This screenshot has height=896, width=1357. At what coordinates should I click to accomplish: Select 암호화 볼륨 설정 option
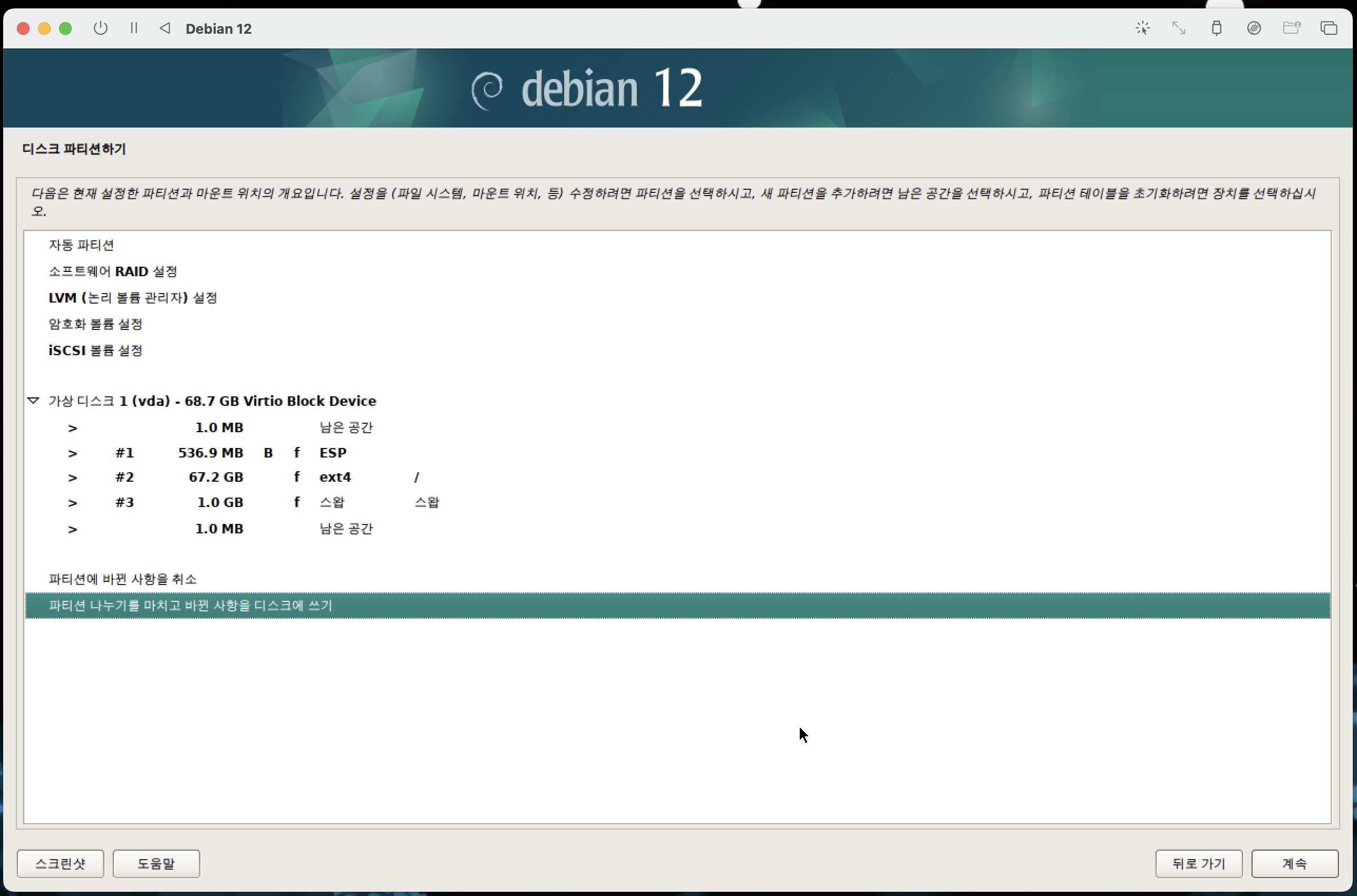[x=677, y=324]
